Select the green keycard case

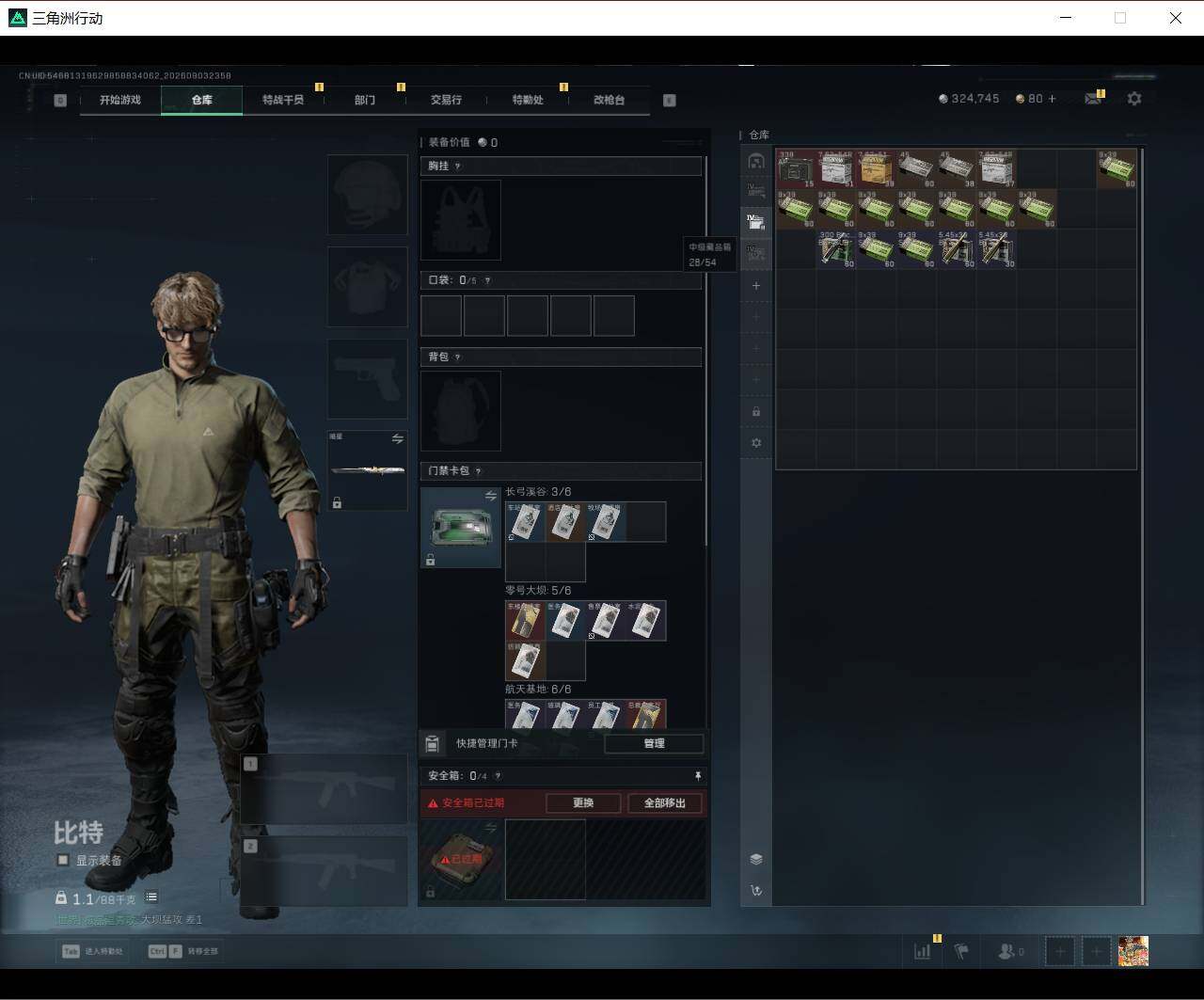point(461,528)
